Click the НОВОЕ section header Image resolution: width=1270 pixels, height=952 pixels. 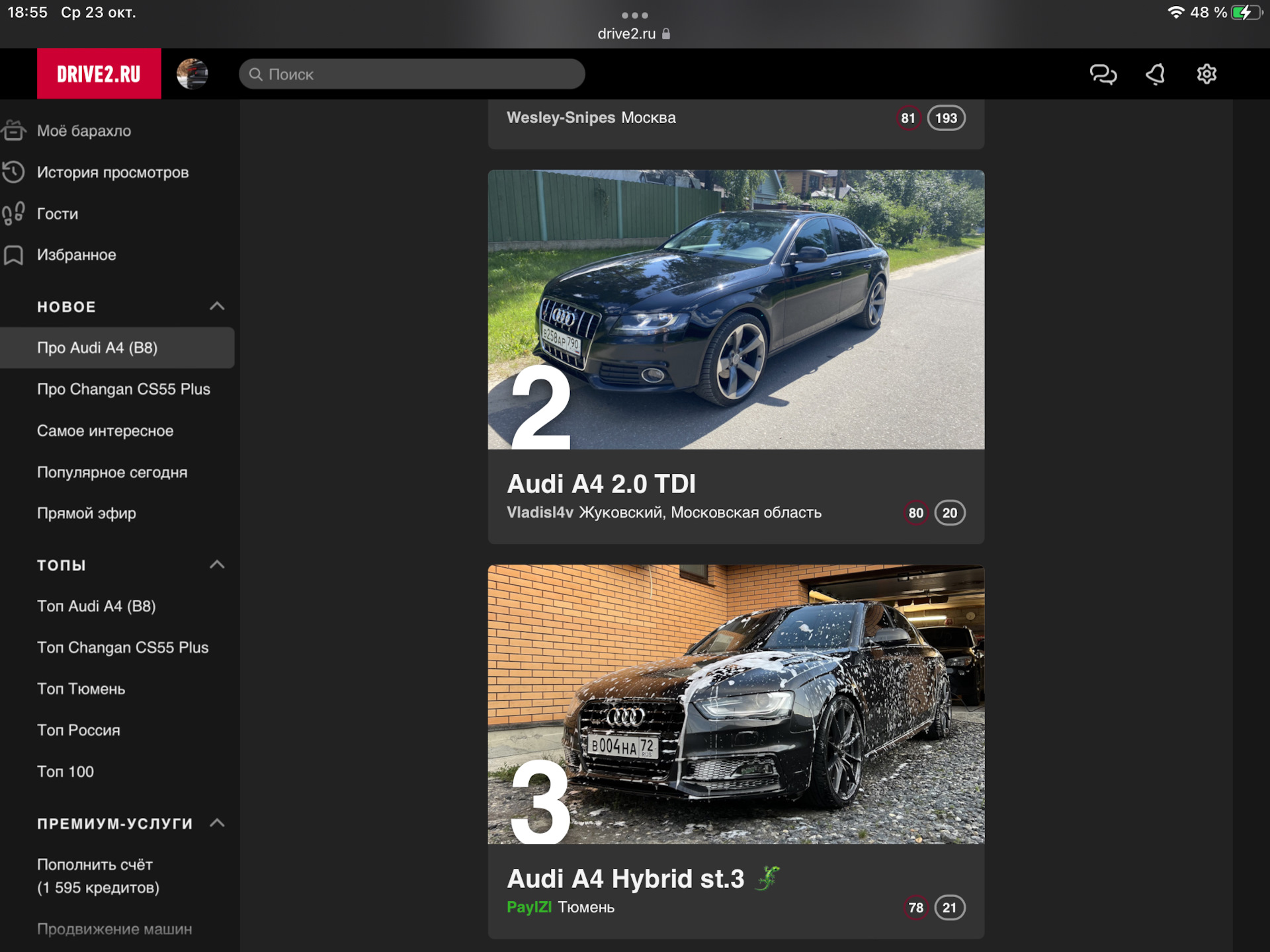tap(67, 307)
